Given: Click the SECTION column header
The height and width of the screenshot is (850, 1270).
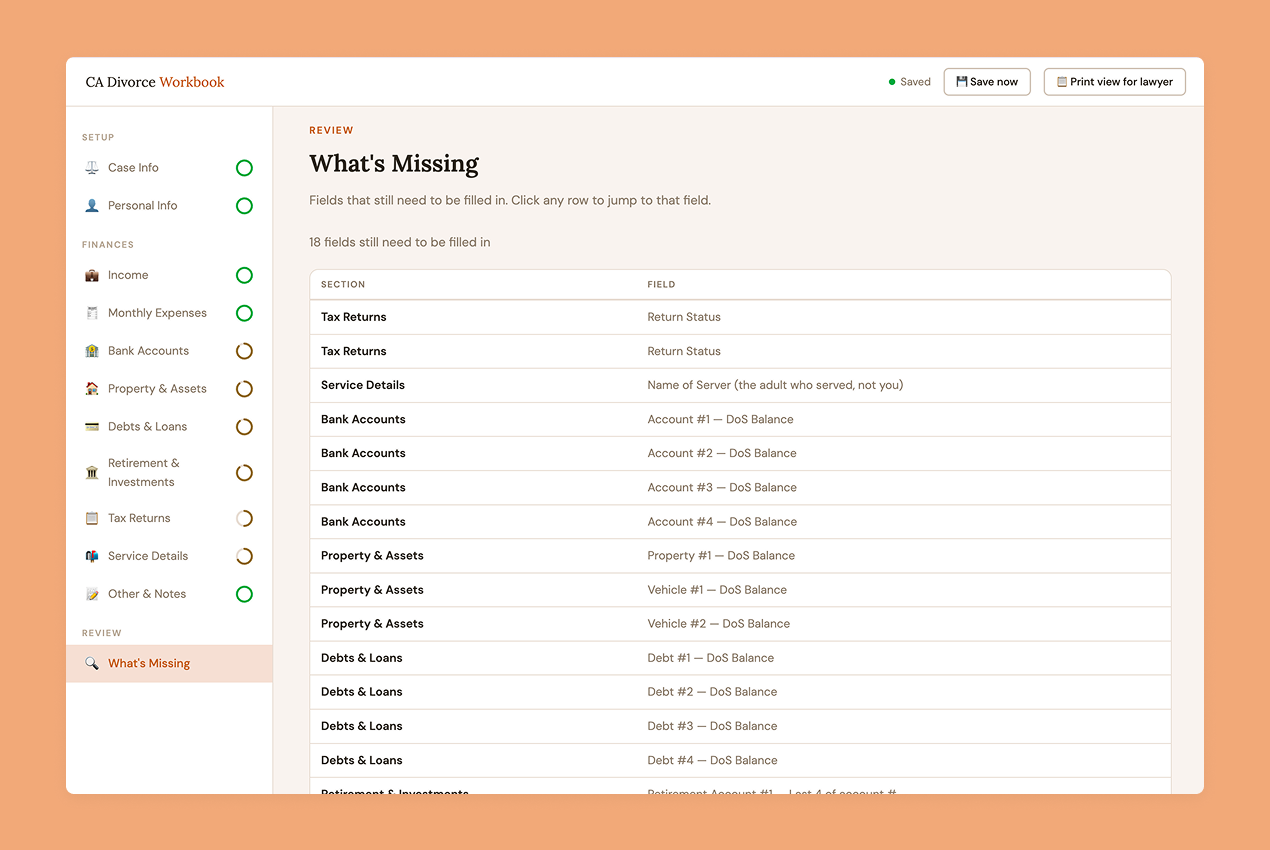Looking at the screenshot, I should (x=343, y=285).
